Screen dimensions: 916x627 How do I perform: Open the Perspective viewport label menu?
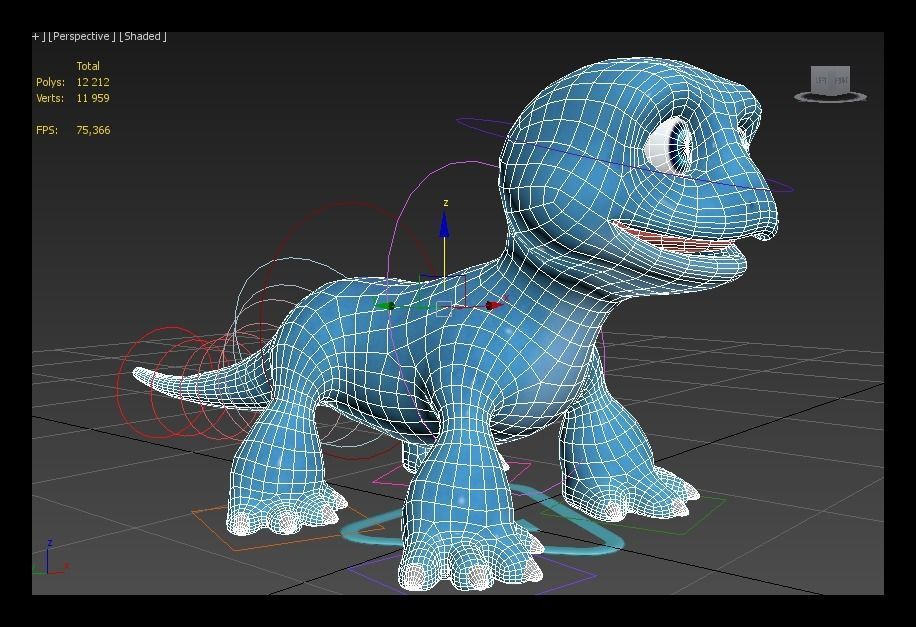pyautogui.click(x=81, y=36)
